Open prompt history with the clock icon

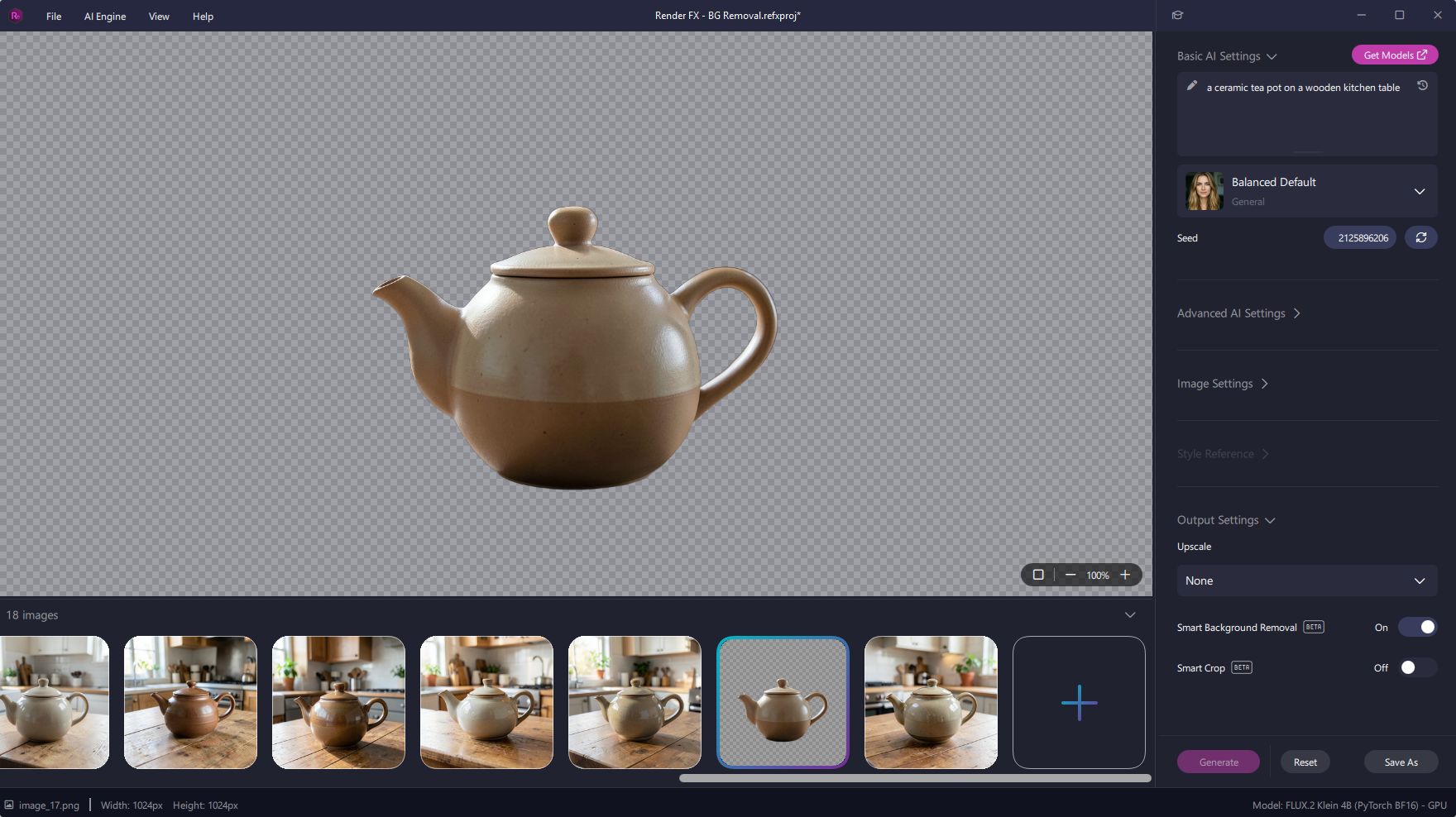tap(1422, 86)
